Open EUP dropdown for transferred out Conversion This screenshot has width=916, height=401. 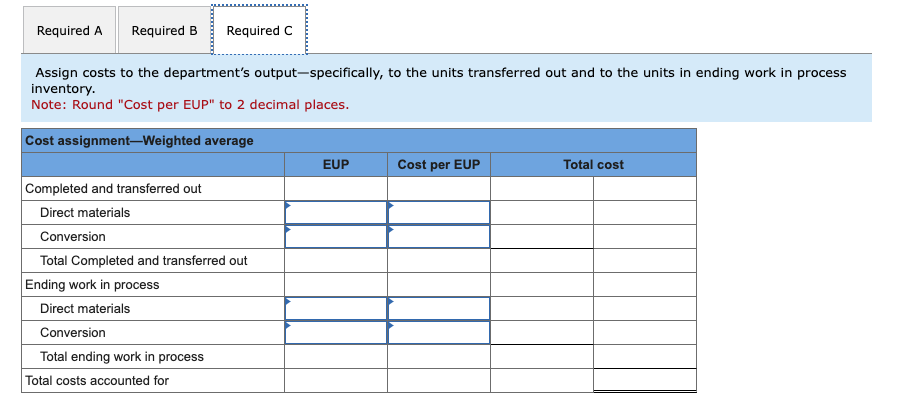tap(336, 237)
